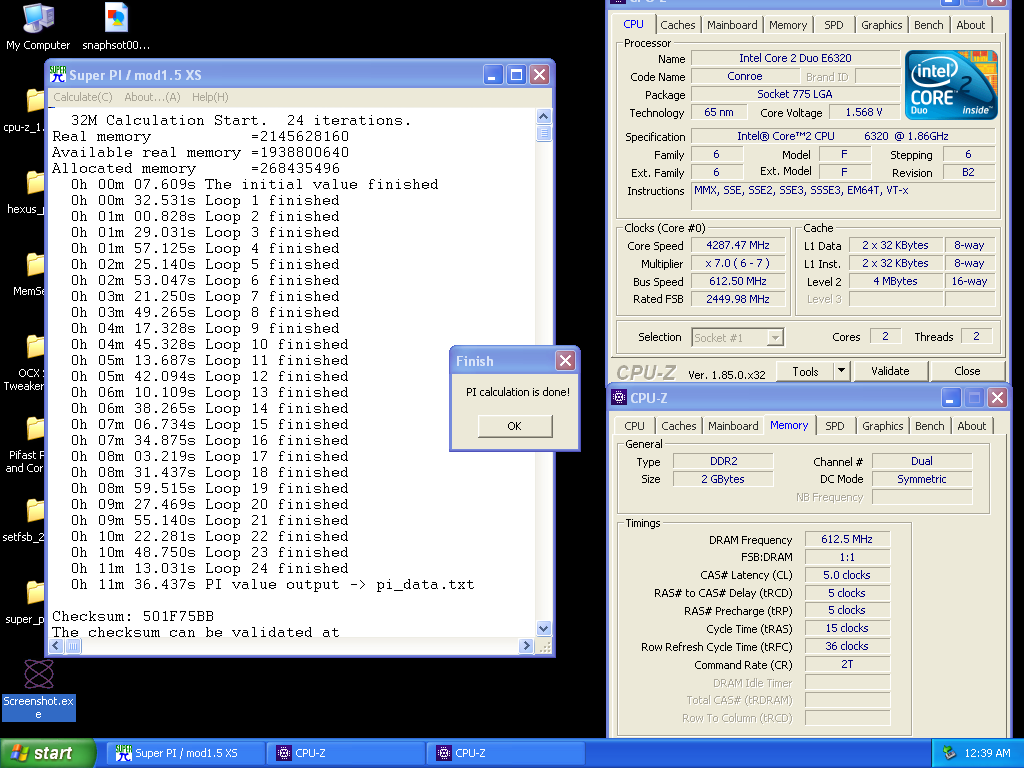Switch to About tab in upper CPU-Z

[x=970, y=25]
